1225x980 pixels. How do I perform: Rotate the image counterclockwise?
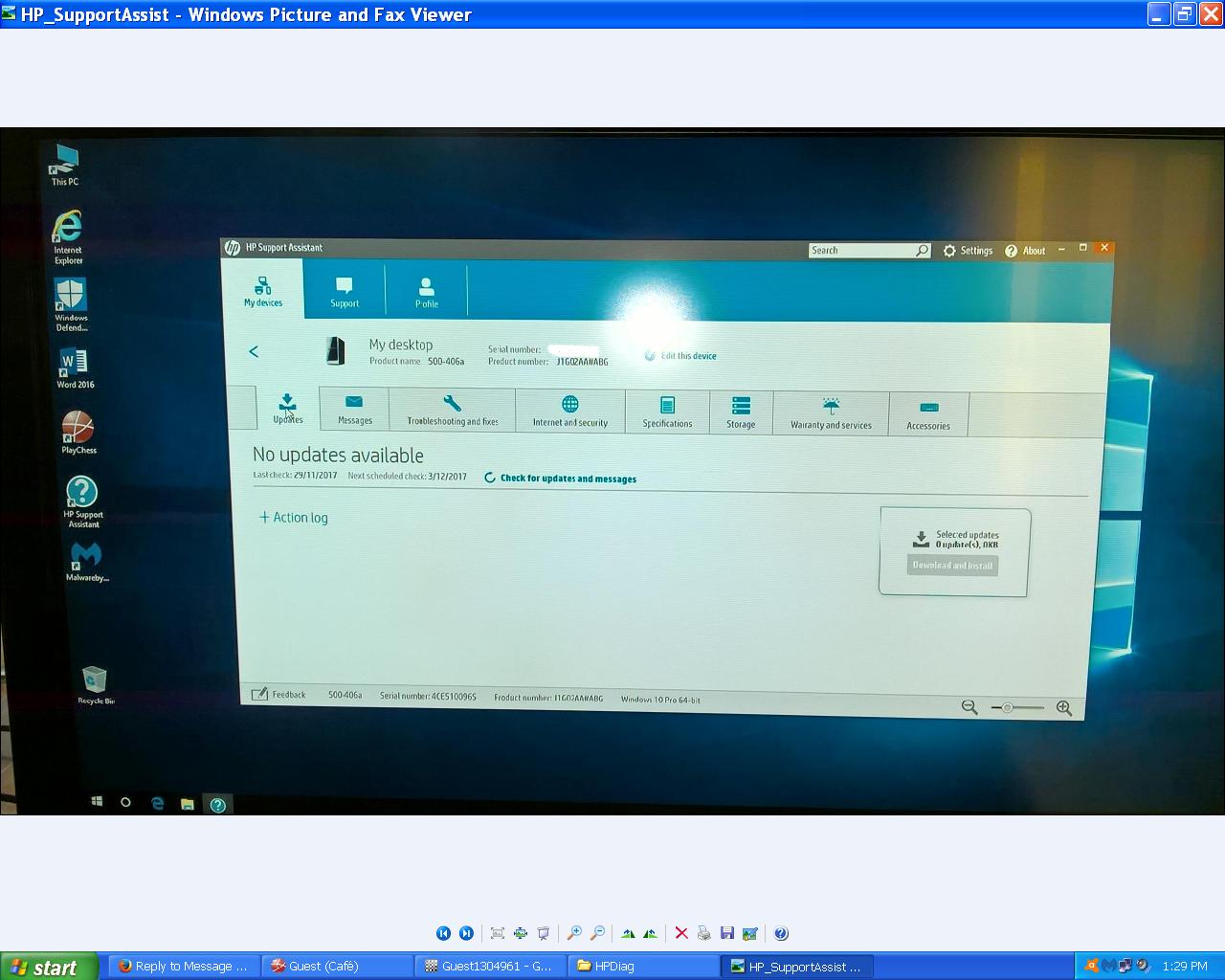tap(651, 933)
